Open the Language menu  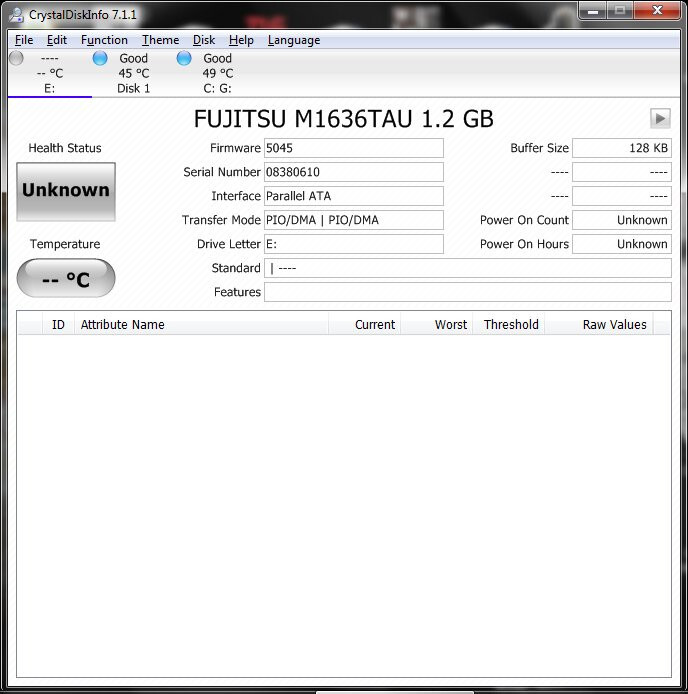tap(294, 40)
